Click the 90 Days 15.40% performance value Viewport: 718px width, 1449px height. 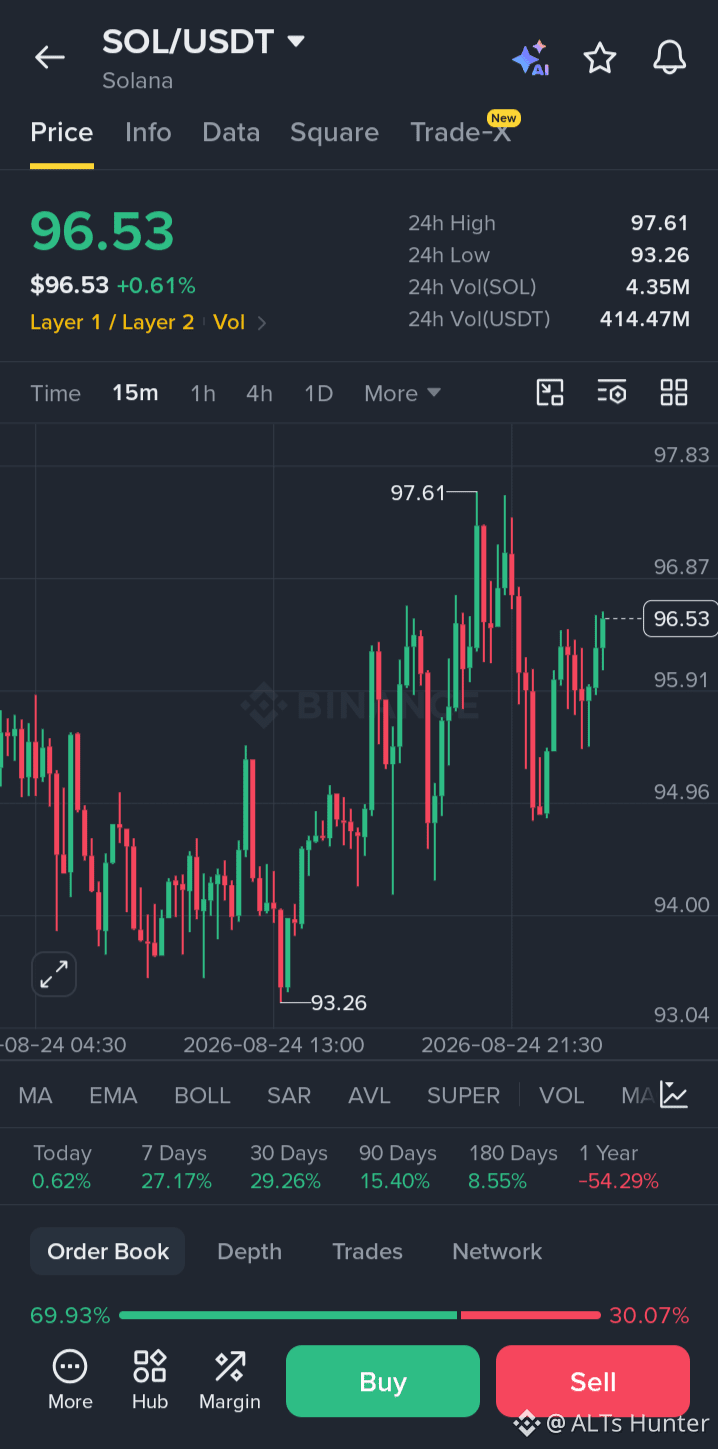tap(394, 1181)
